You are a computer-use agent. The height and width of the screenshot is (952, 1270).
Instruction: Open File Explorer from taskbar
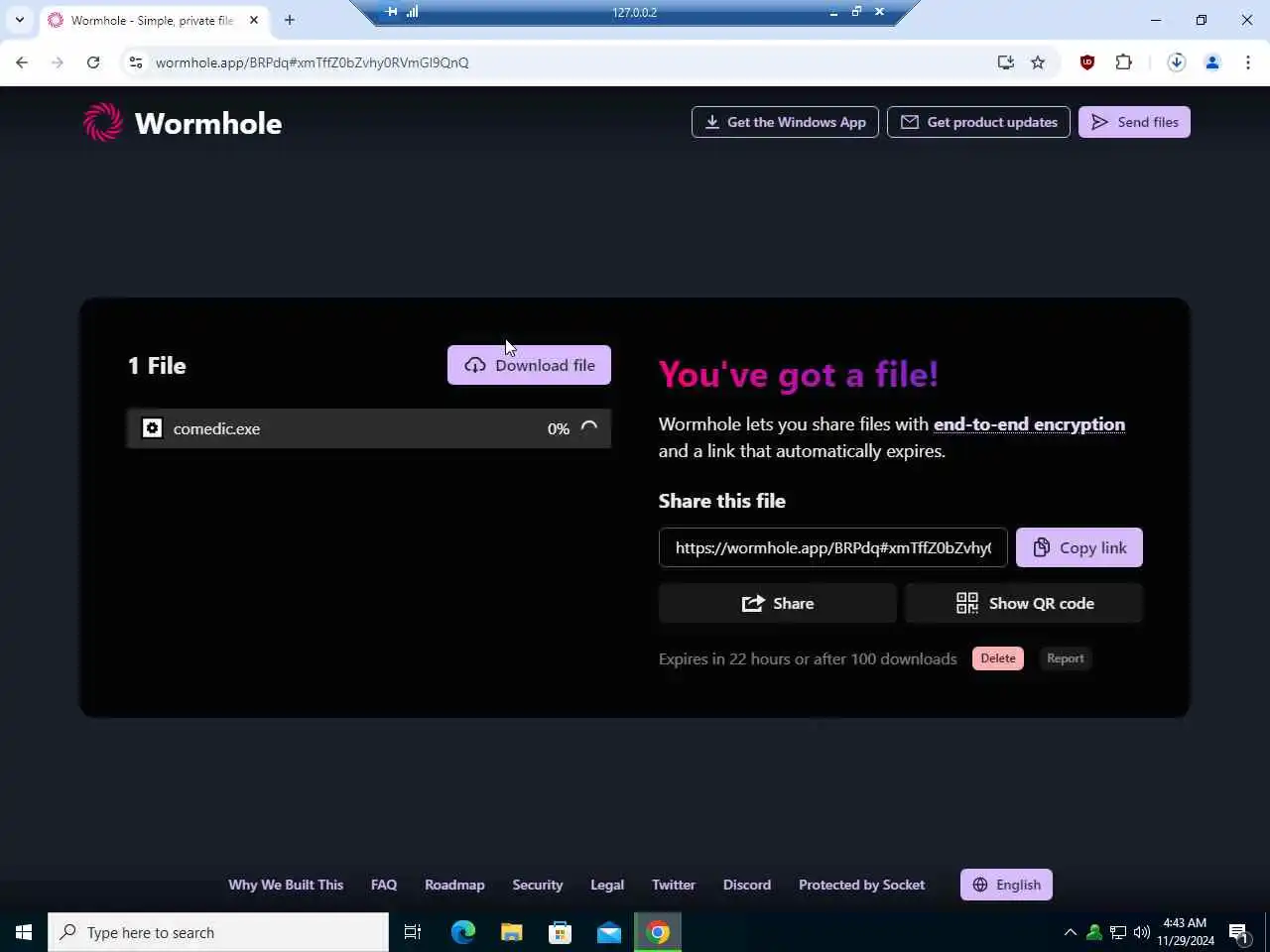(512, 932)
